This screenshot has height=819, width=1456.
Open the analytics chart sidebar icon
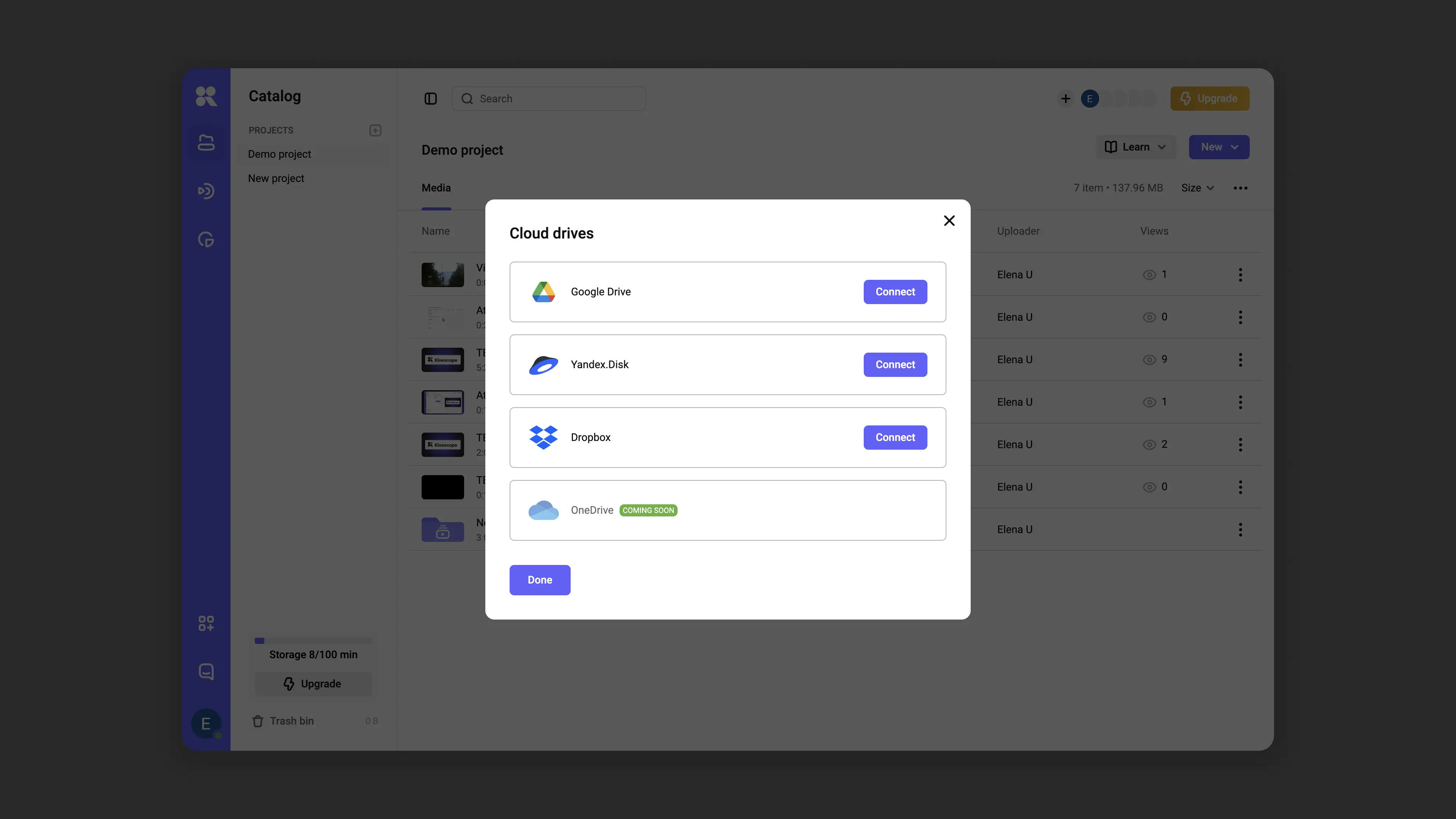click(x=206, y=240)
